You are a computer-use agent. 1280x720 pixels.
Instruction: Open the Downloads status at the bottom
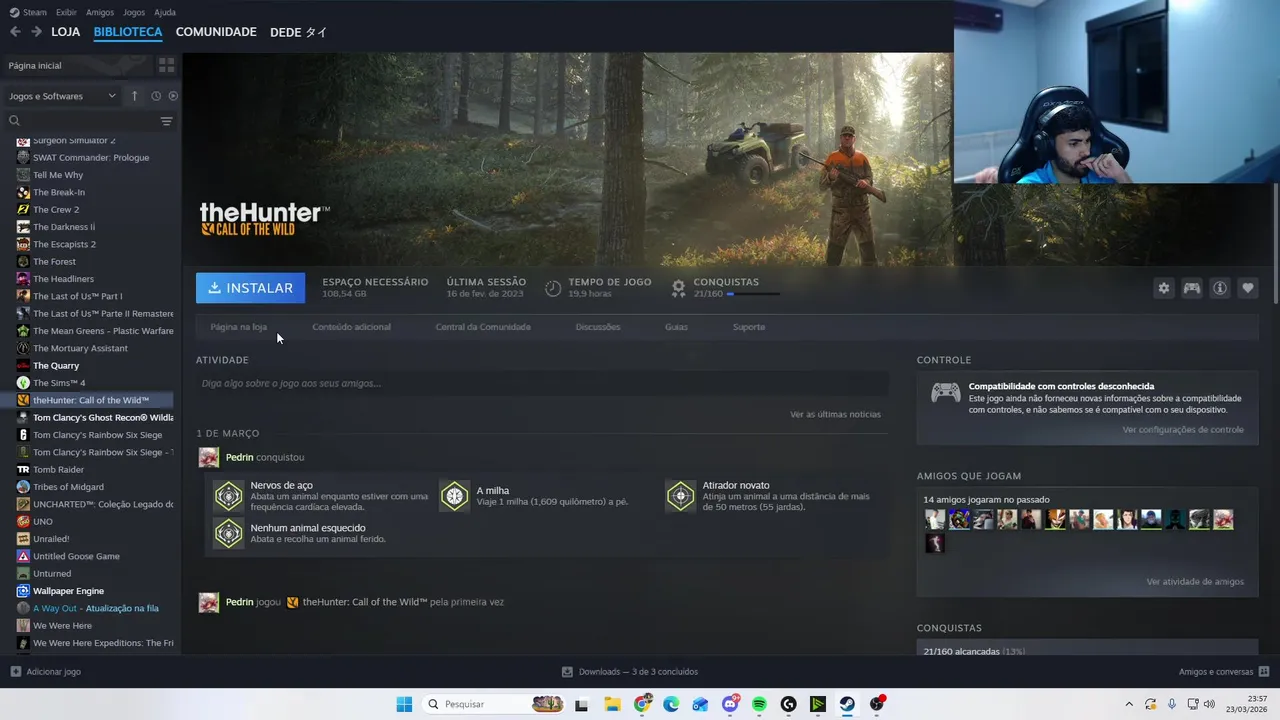coord(630,672)
